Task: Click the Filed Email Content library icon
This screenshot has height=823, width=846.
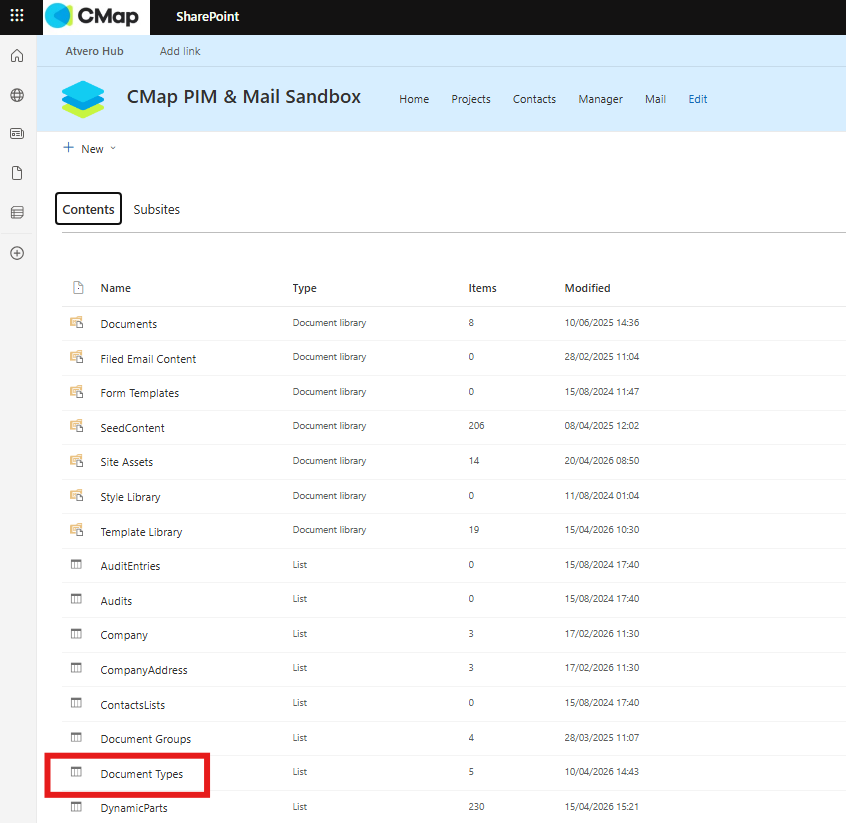Action: 77,357
